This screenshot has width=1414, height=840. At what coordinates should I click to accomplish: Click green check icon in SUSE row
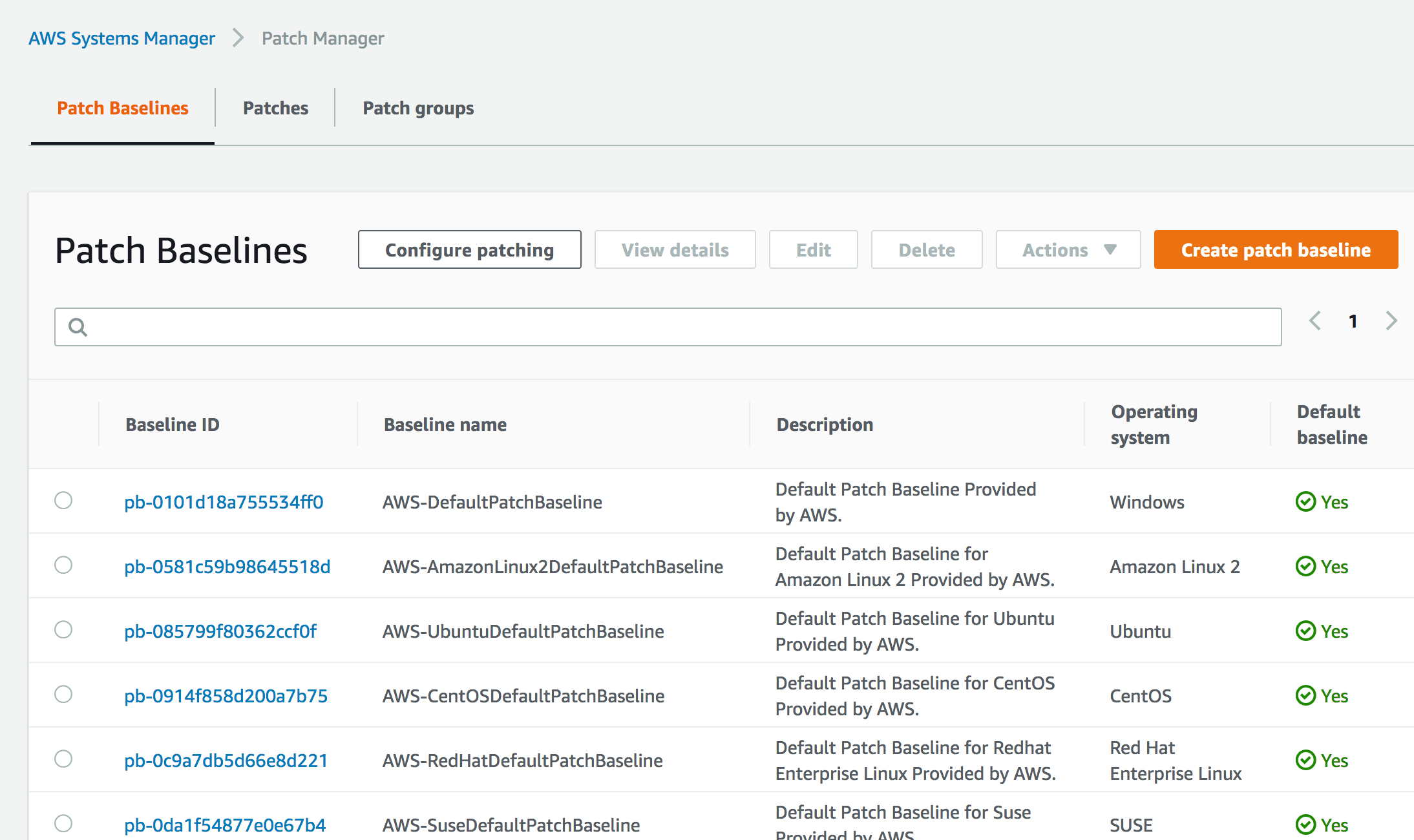1305,825
